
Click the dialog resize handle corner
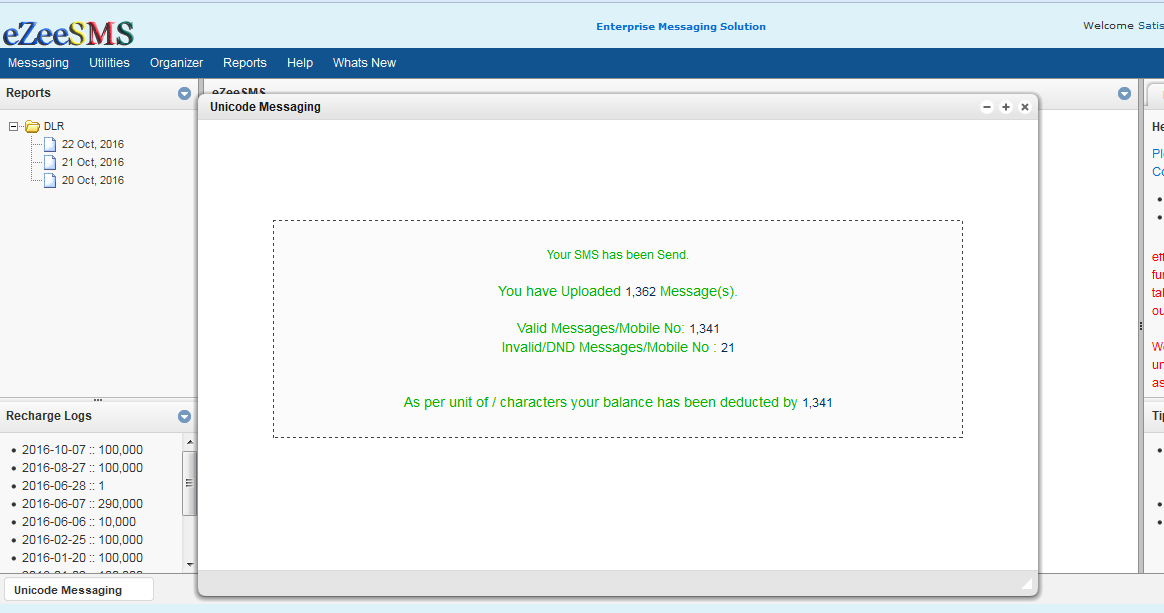click(1026, 584)
